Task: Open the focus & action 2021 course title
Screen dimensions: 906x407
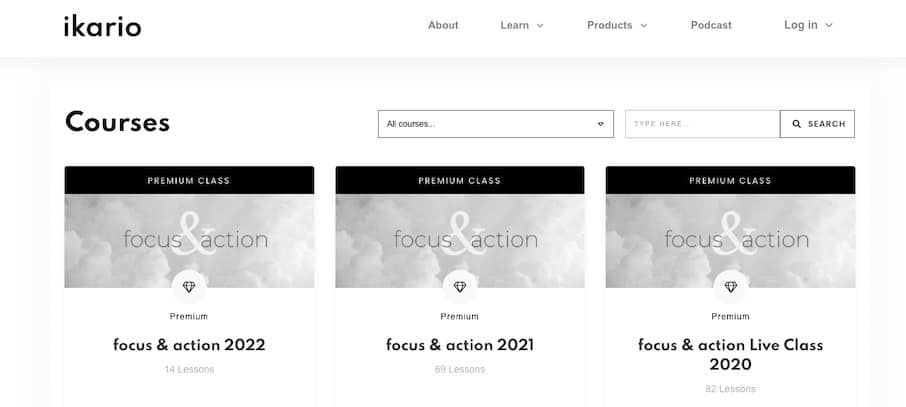Action: pyautogui.click(x=460, y=345)
